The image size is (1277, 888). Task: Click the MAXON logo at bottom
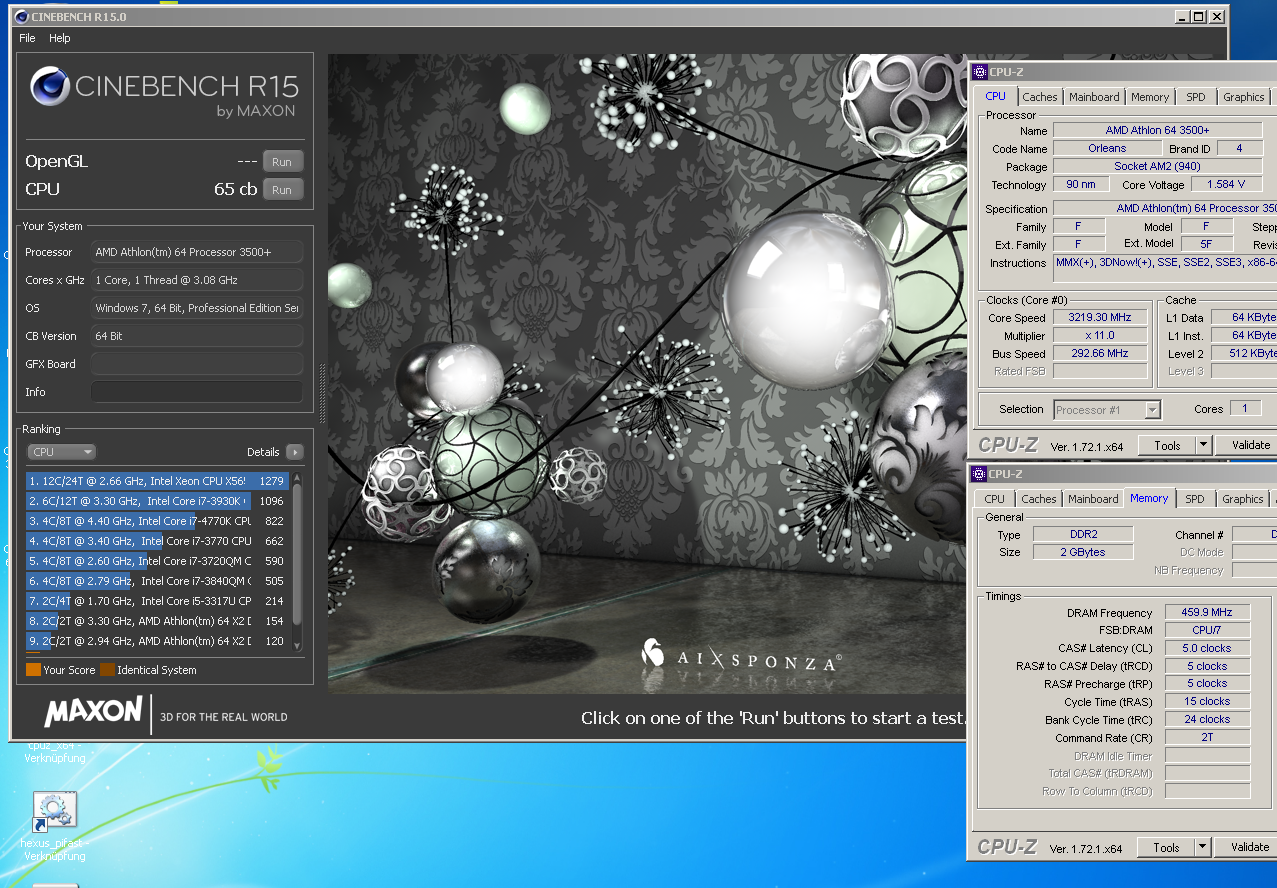point(93,712)
